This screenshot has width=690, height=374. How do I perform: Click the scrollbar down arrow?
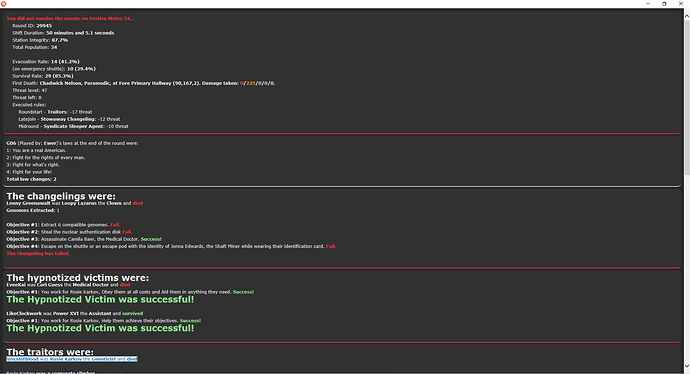click(686, 366)
